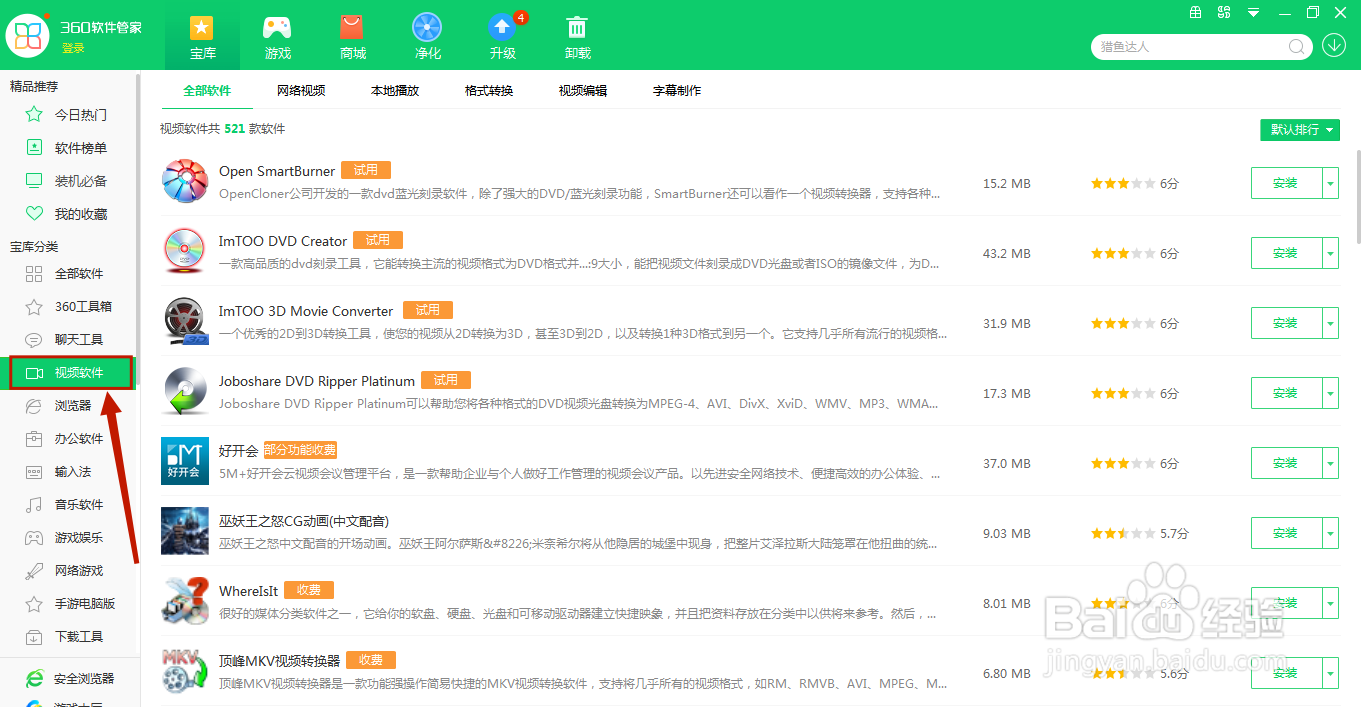This screenshot has width=1361, height=707.
Task: Select the 部分功能收费 label on 好开会
Action: [302, 450]
